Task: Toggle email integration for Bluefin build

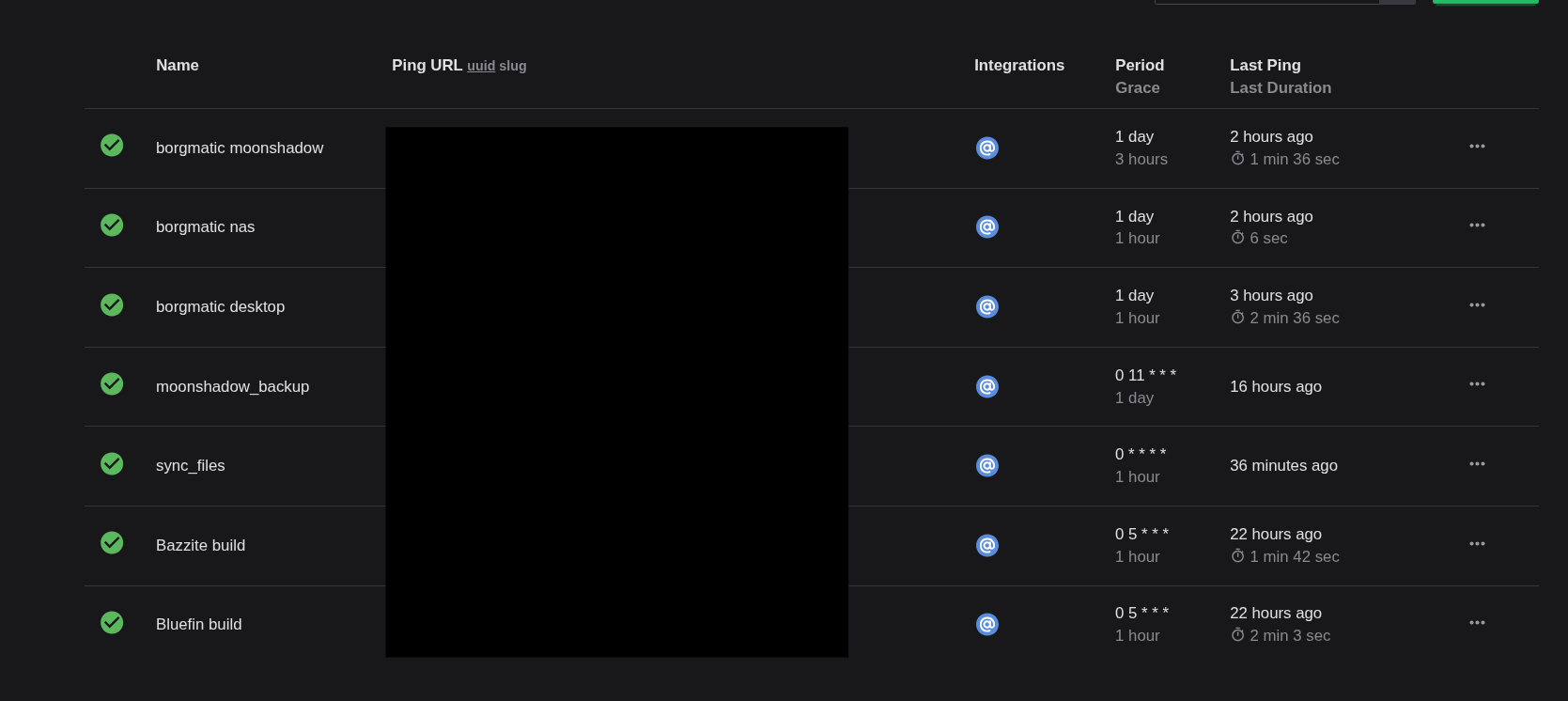Action: coord(986,624)
